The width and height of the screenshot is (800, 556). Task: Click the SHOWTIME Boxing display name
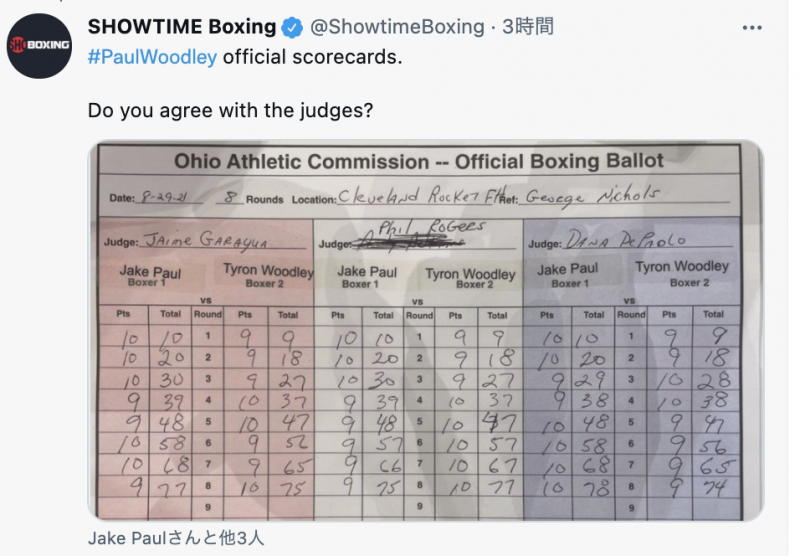pyautogui.click(x=182, y=27)
